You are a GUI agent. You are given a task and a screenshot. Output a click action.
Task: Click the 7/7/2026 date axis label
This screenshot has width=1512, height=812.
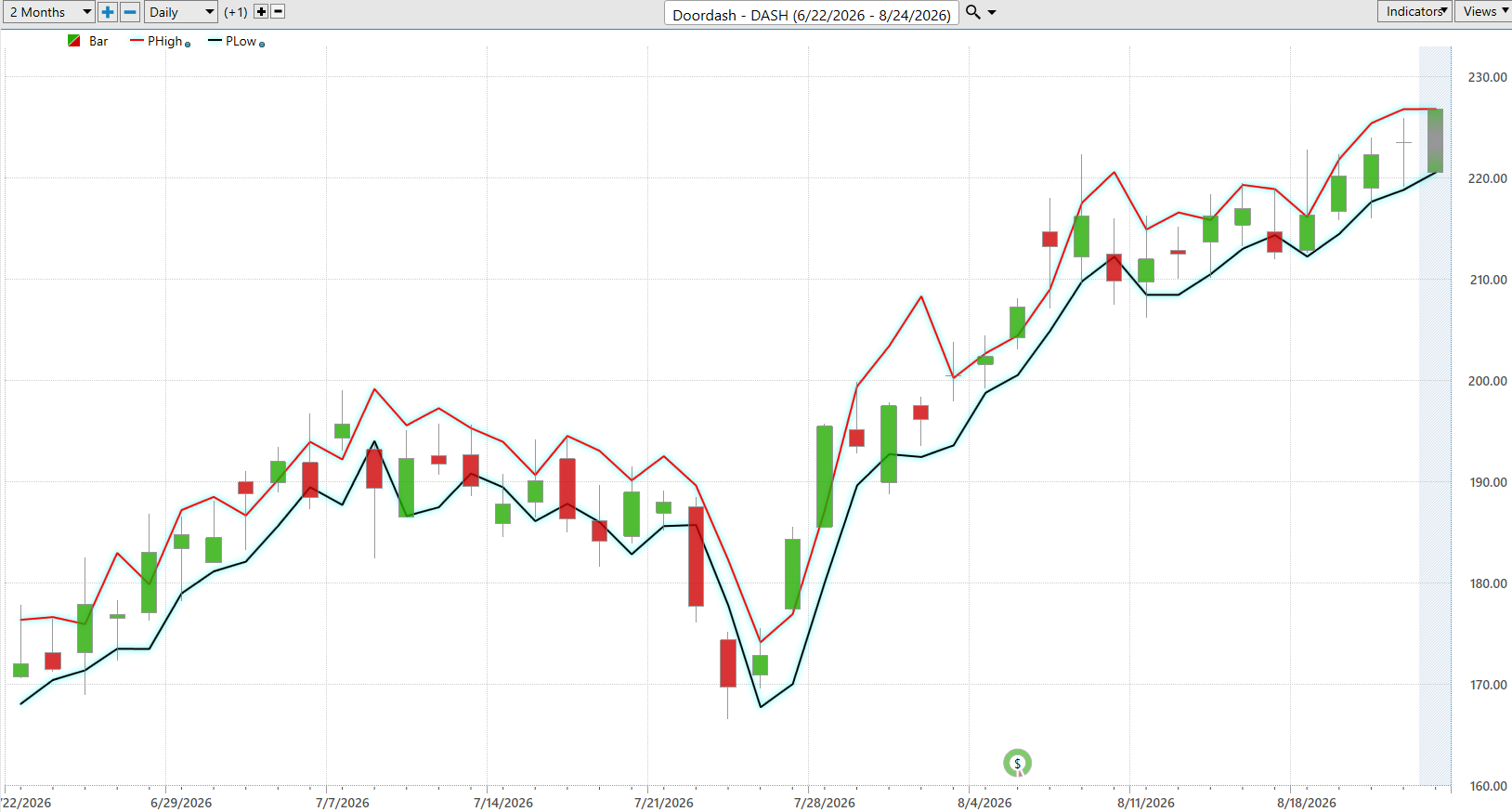[x=343, y=803]
